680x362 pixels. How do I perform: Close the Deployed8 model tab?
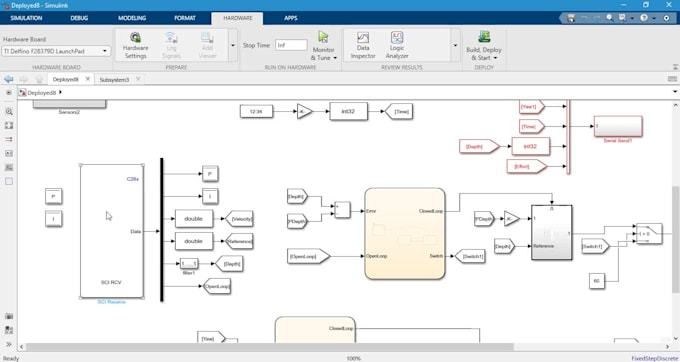click(88, 79)
